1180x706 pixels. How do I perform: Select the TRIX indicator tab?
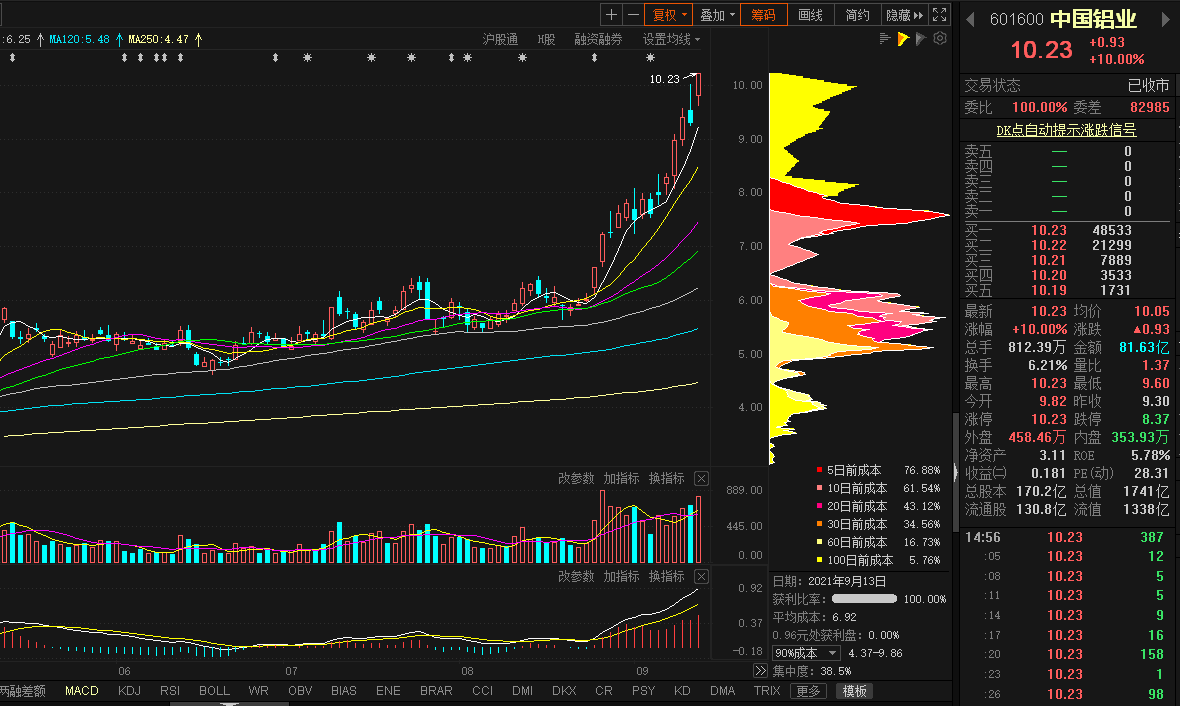point(767,690)
